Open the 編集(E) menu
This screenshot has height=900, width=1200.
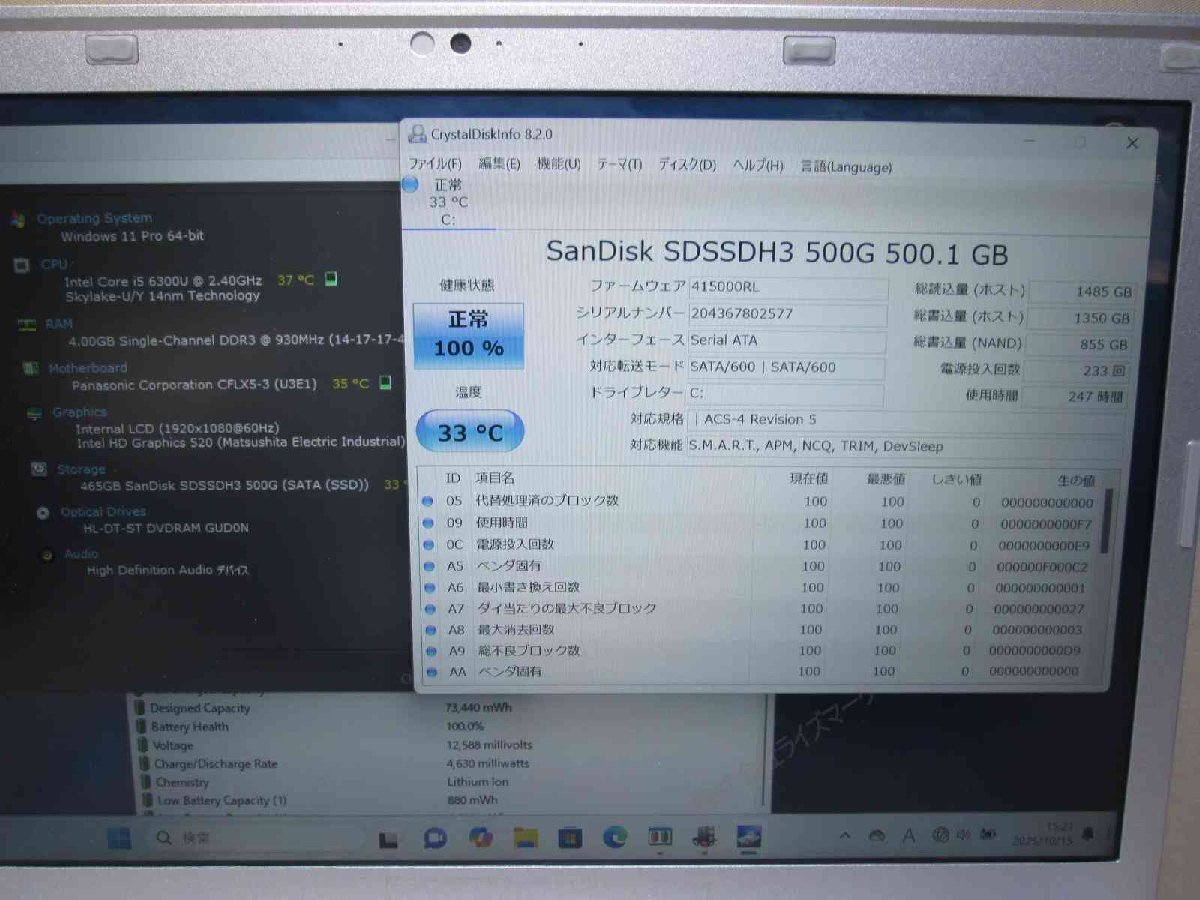pyautogui.click(x=499, y=164)
